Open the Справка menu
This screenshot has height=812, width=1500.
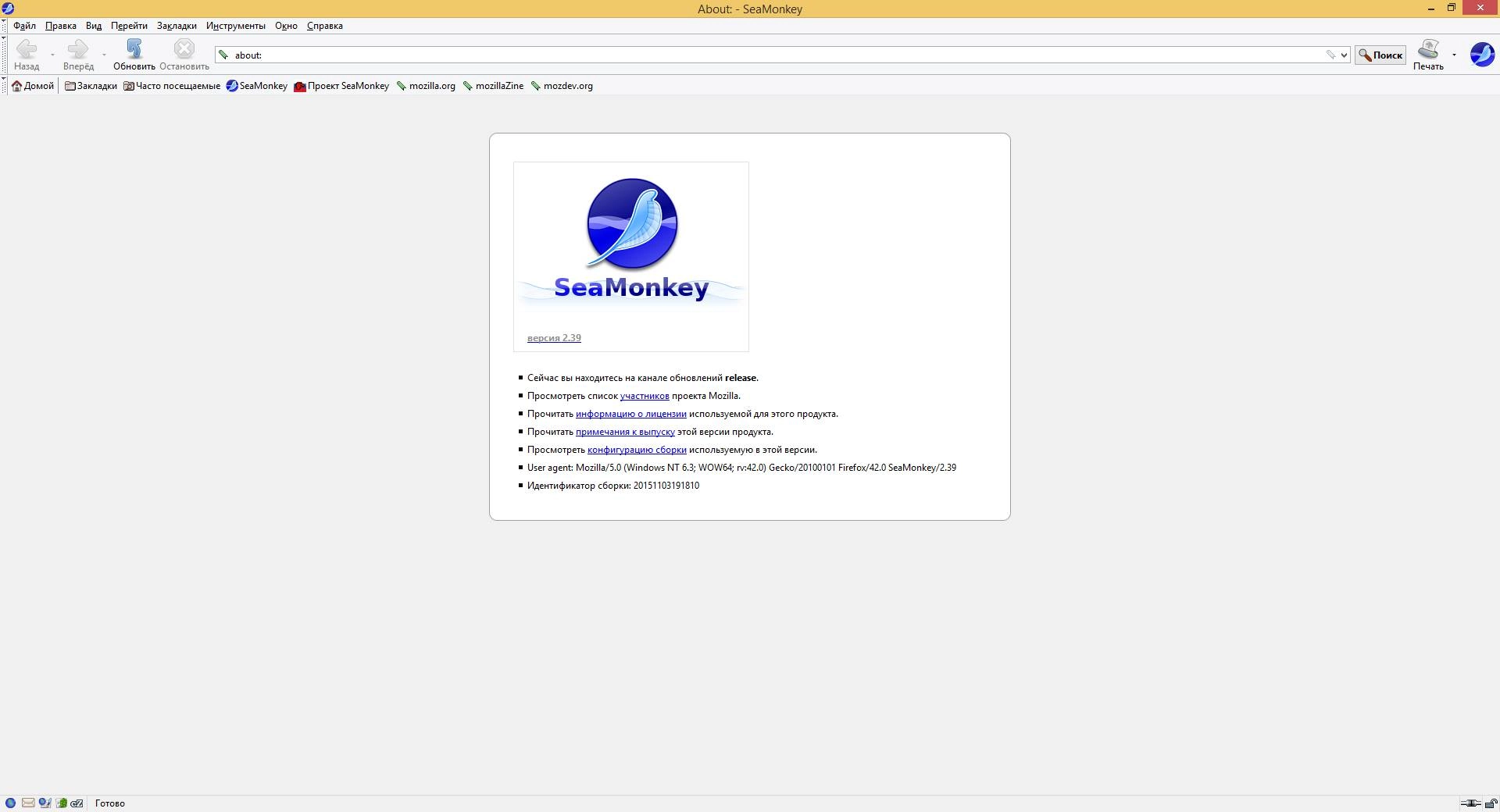(x=325, y=26)
